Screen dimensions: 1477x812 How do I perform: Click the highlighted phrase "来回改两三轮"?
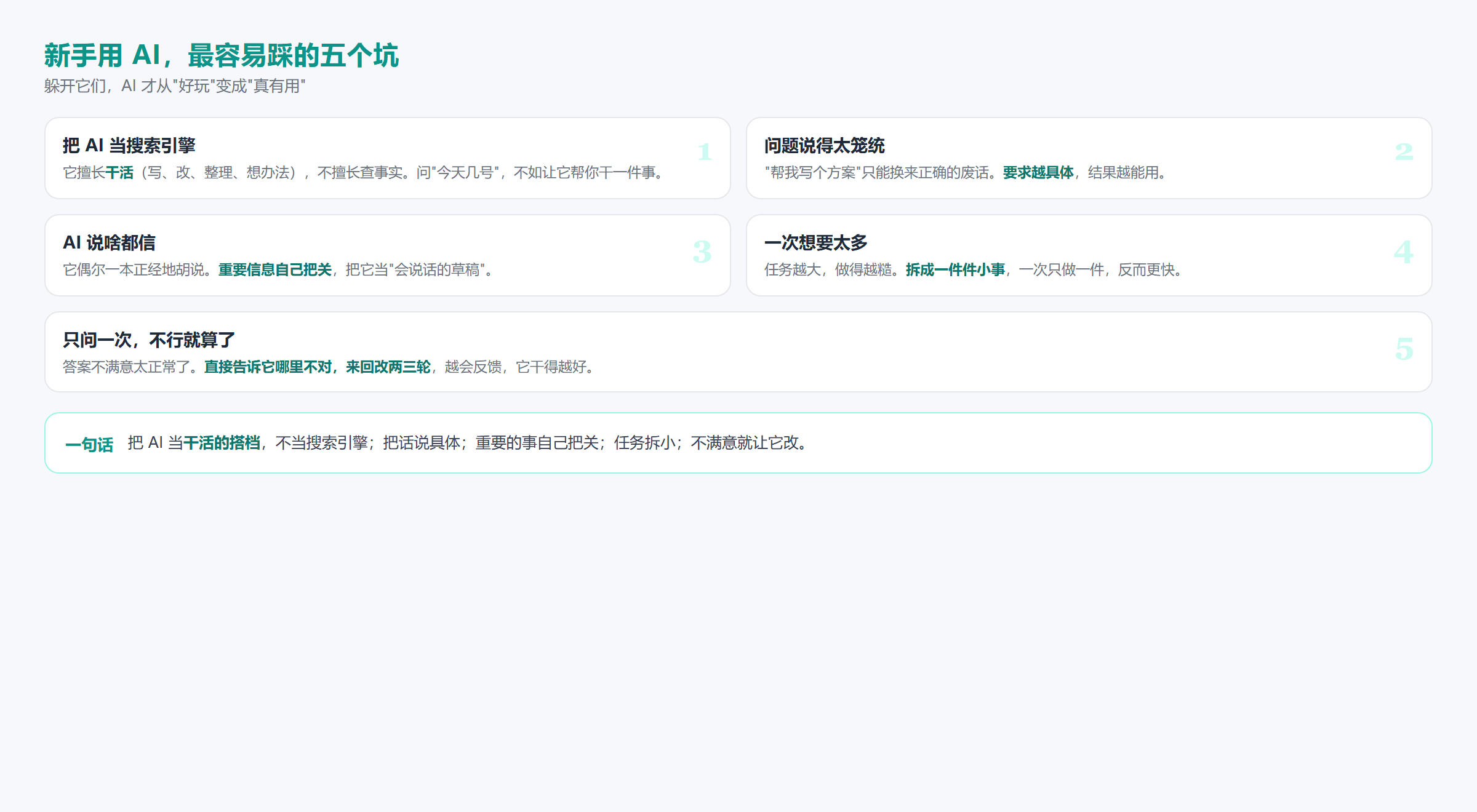[388, 367]
